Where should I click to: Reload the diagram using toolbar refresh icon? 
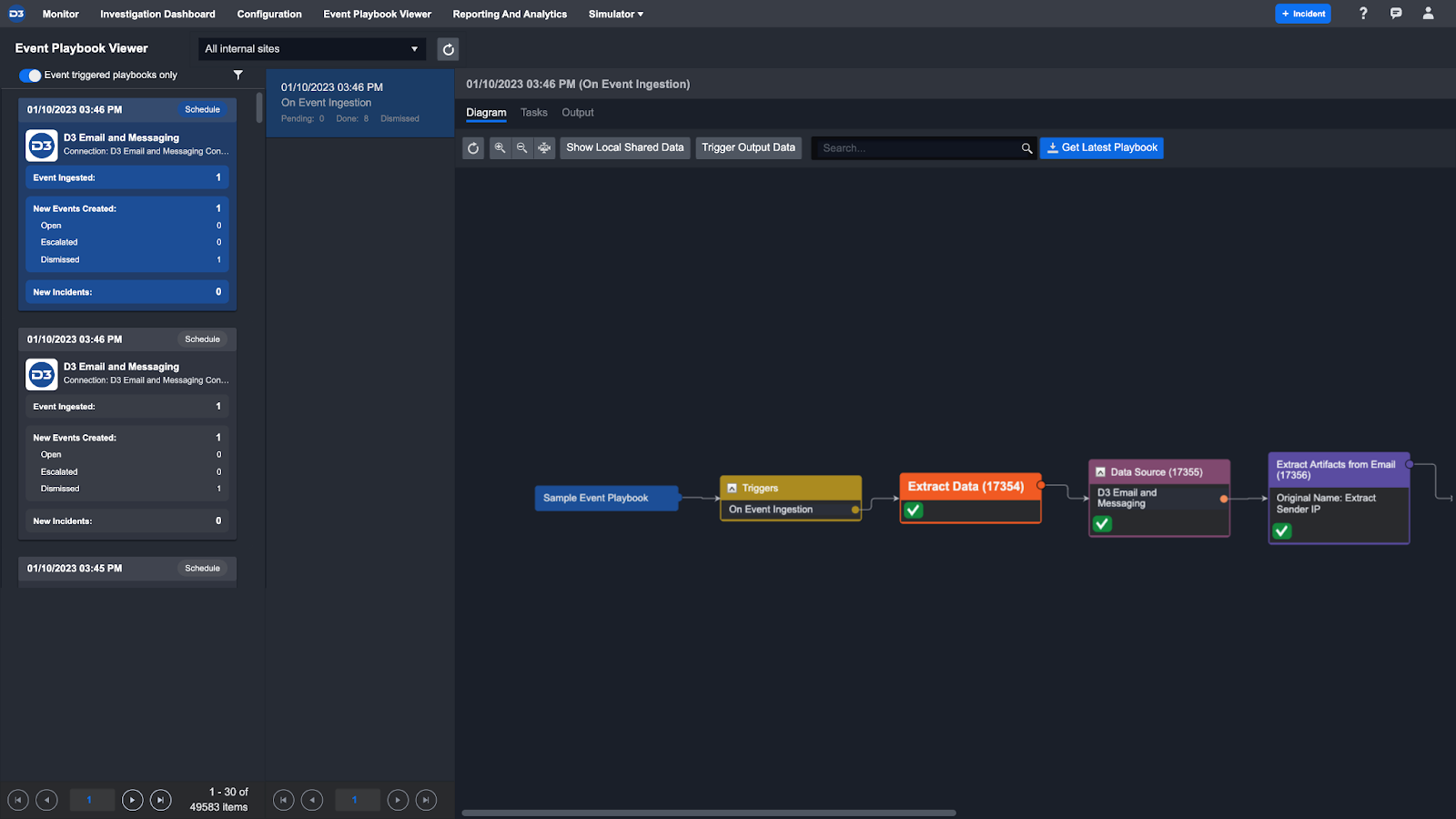(x=473, y=147)
